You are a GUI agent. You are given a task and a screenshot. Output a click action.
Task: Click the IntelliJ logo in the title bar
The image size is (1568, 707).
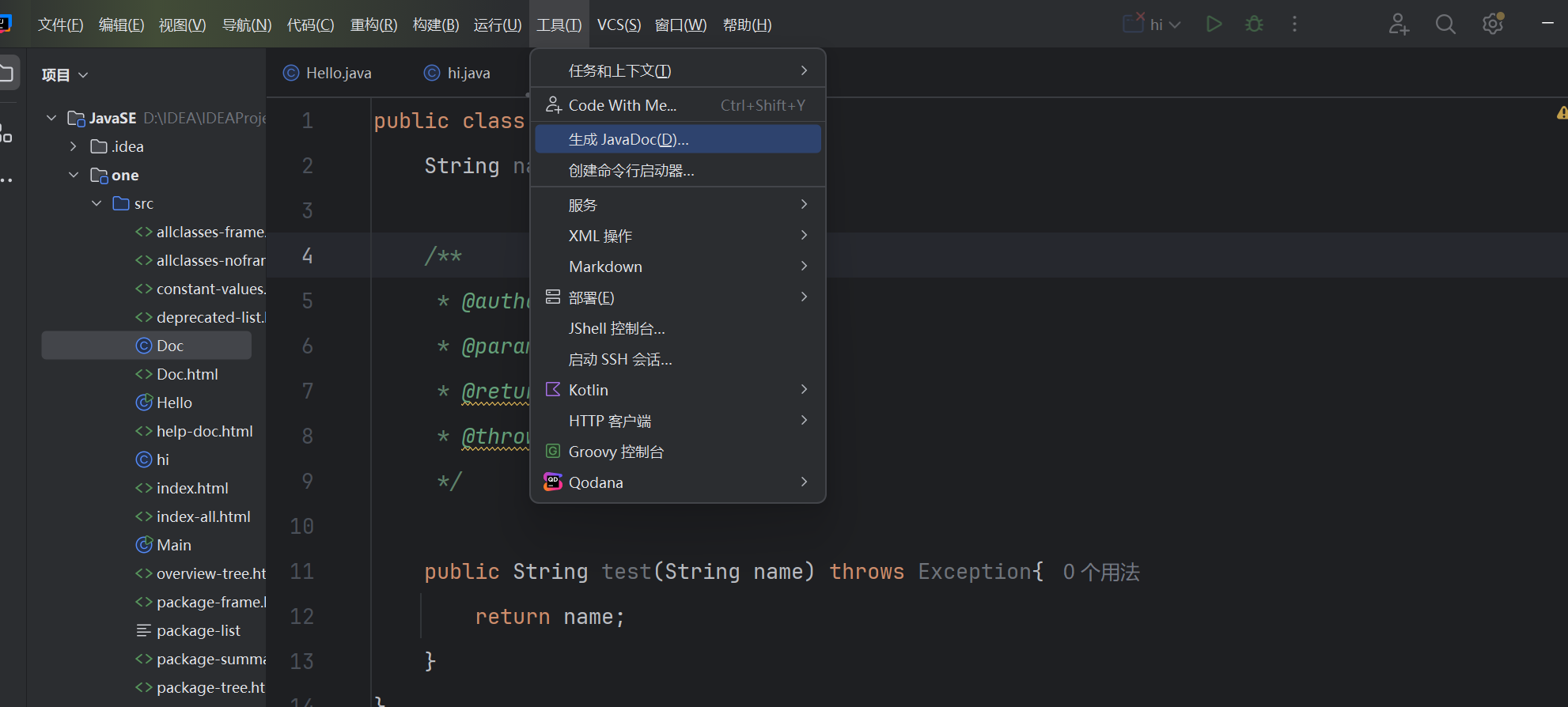pos(5,22)
